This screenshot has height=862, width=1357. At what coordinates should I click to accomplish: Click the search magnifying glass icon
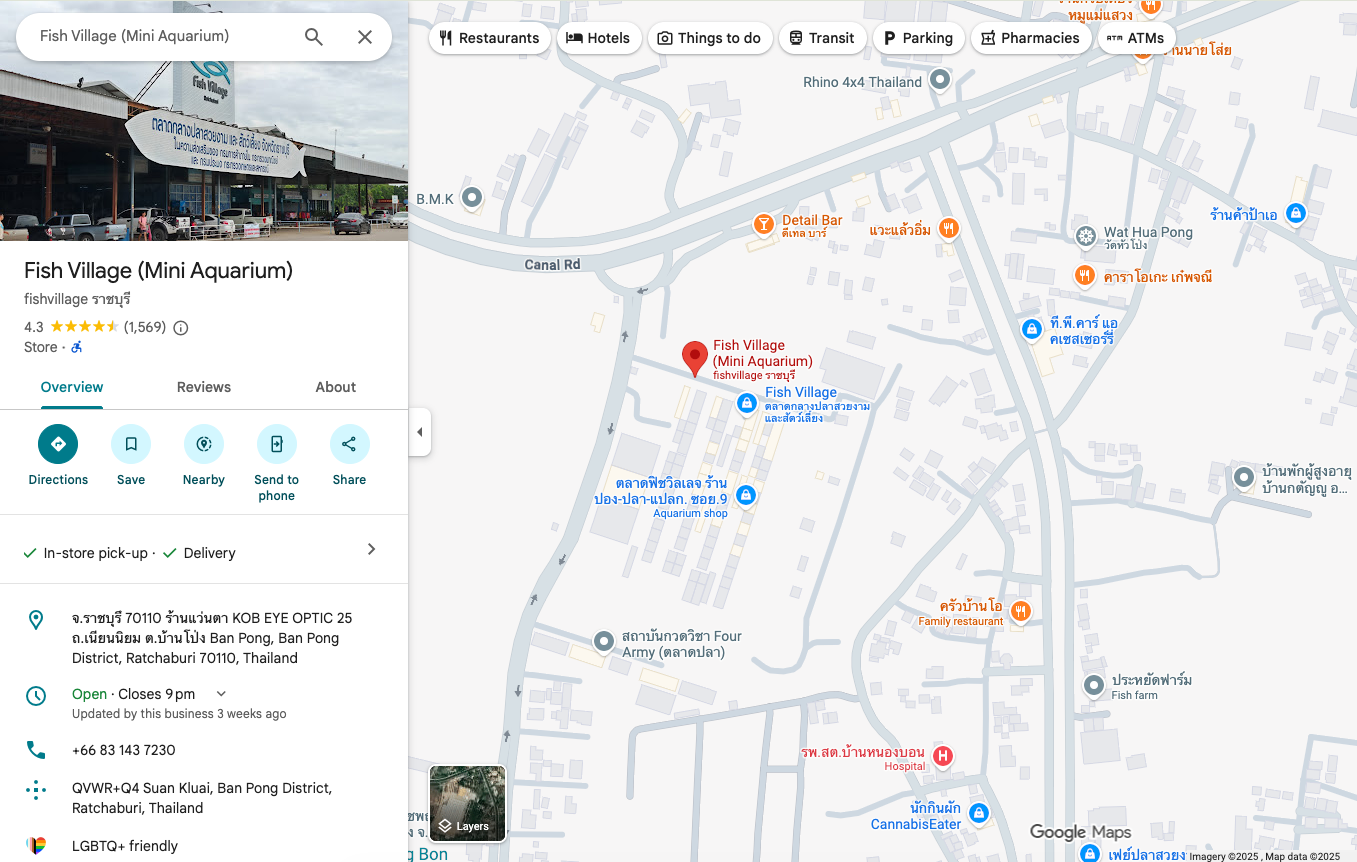(313, 35)
